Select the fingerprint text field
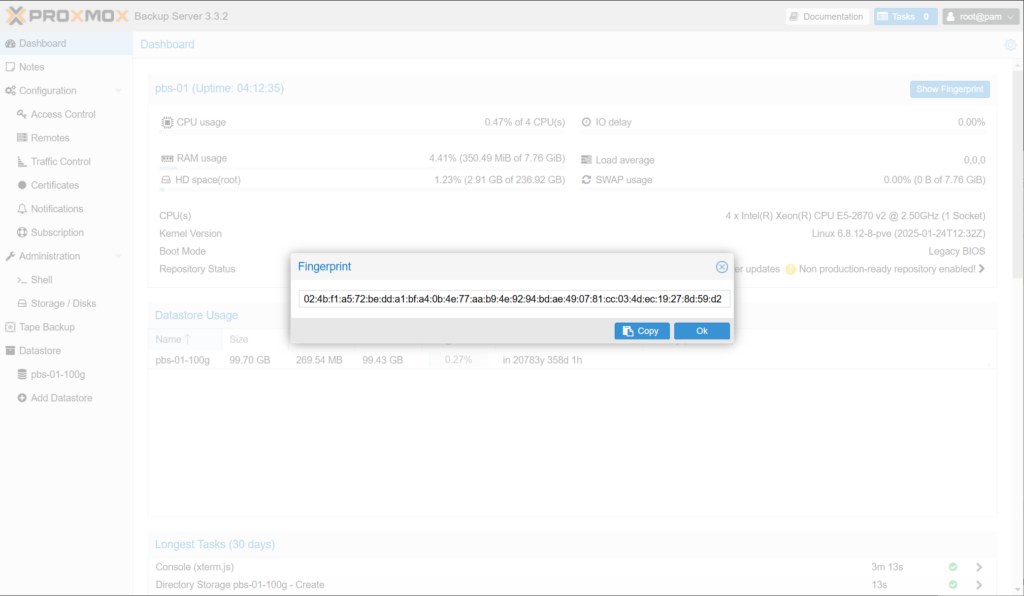1024x596 pixels. [x=515, y=299]
